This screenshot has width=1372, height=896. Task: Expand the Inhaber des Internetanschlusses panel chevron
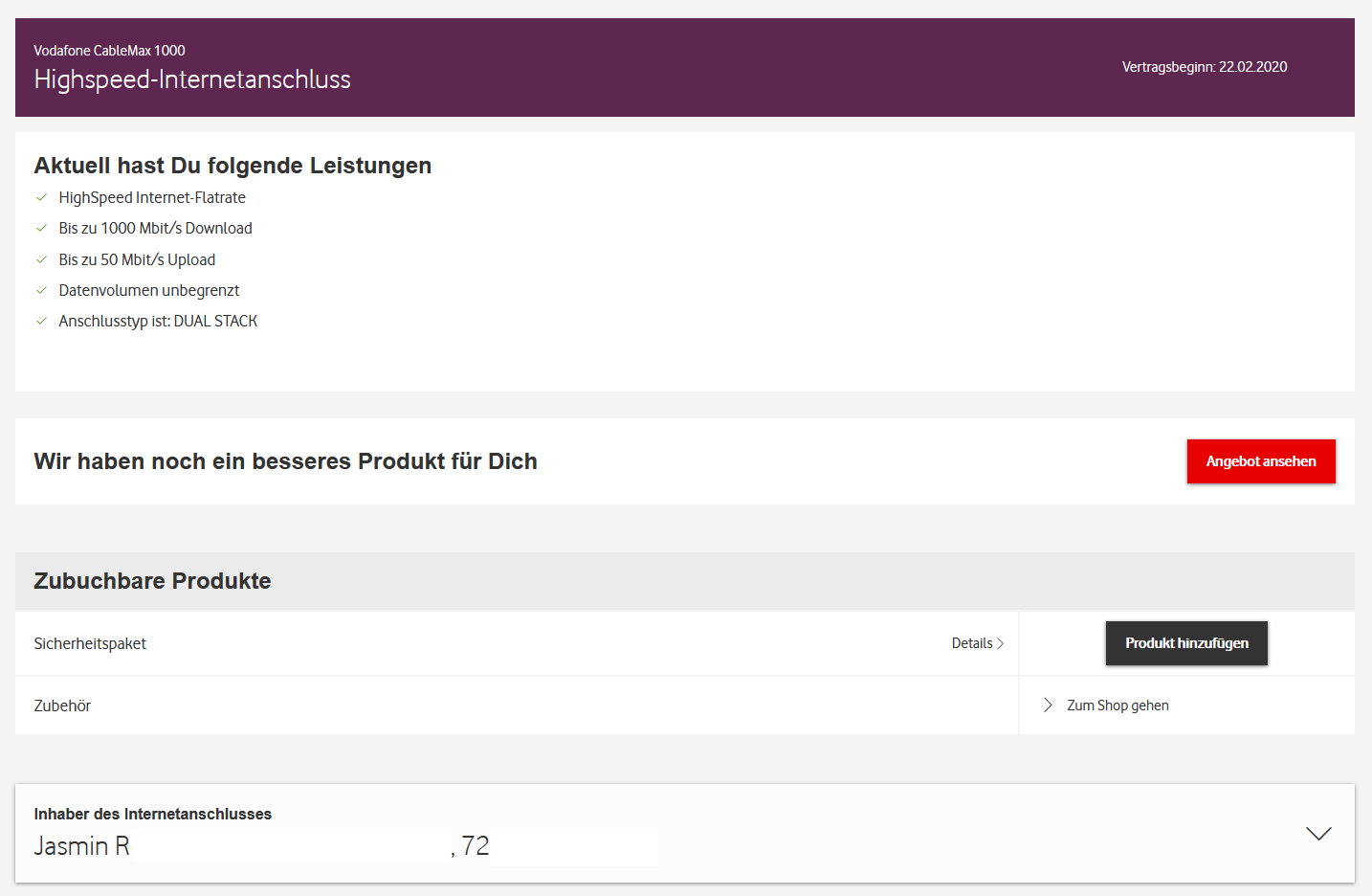click(1318, 834)
